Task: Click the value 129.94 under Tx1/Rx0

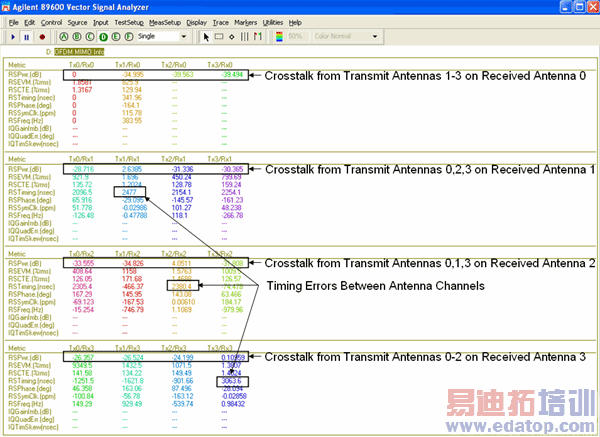Action: [132, 90]
